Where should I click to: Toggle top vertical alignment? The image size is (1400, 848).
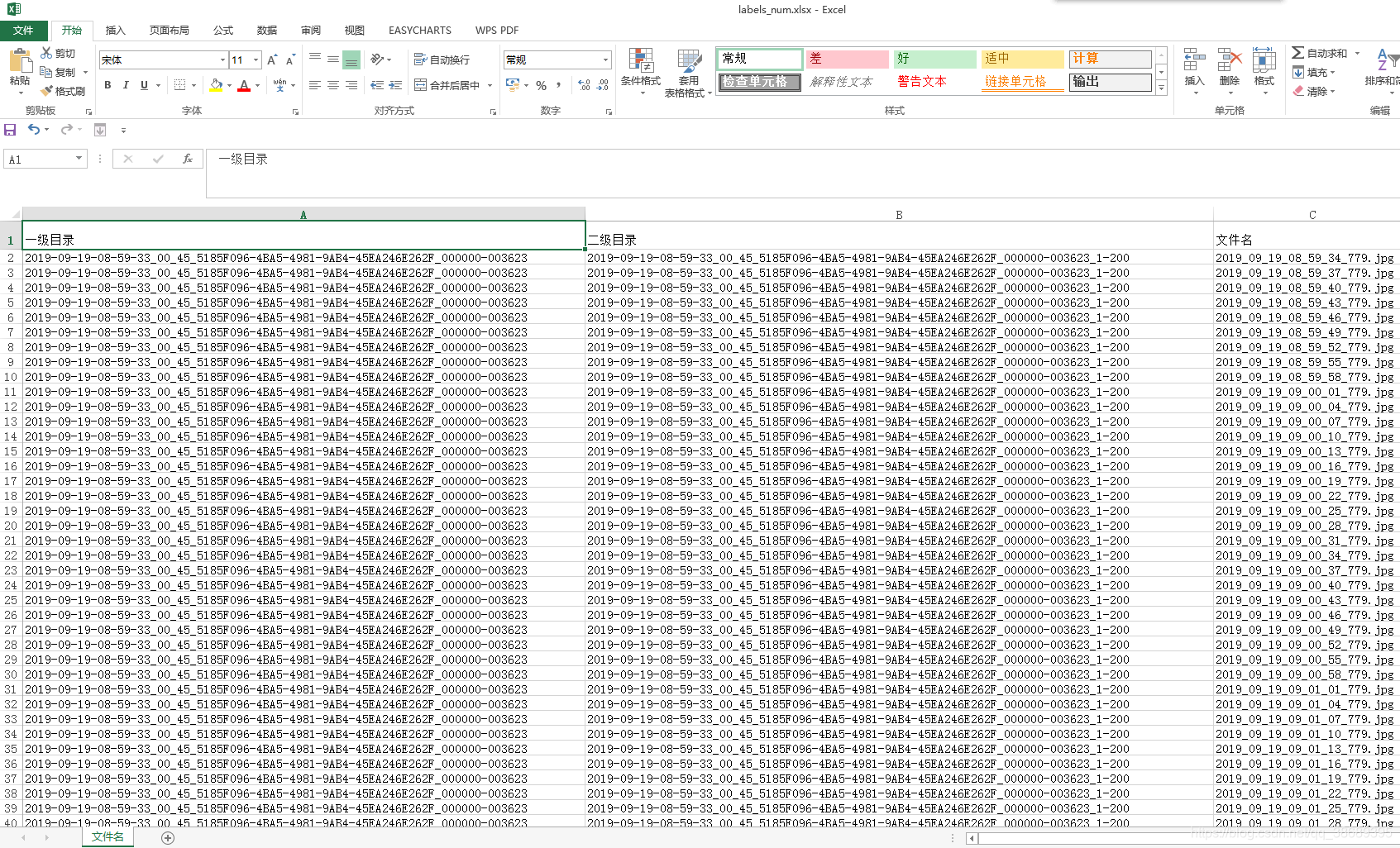pyautogui.click(x=315, y=60)
